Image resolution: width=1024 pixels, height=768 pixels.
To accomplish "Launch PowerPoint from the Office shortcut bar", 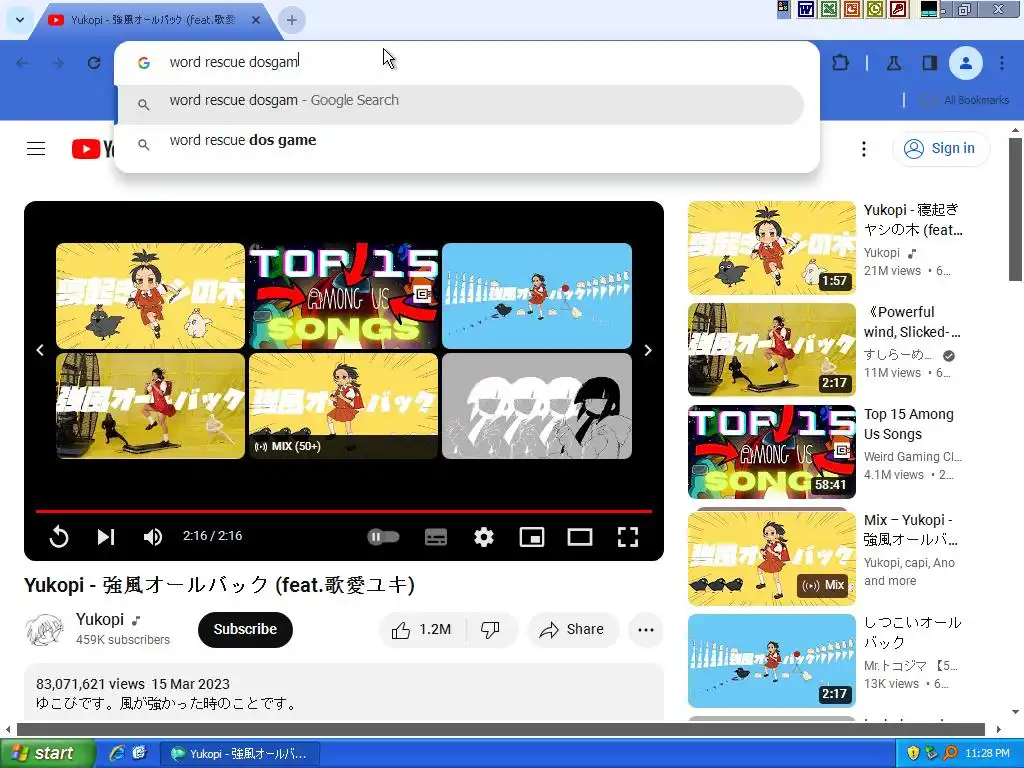I will (x=852, y=9).
